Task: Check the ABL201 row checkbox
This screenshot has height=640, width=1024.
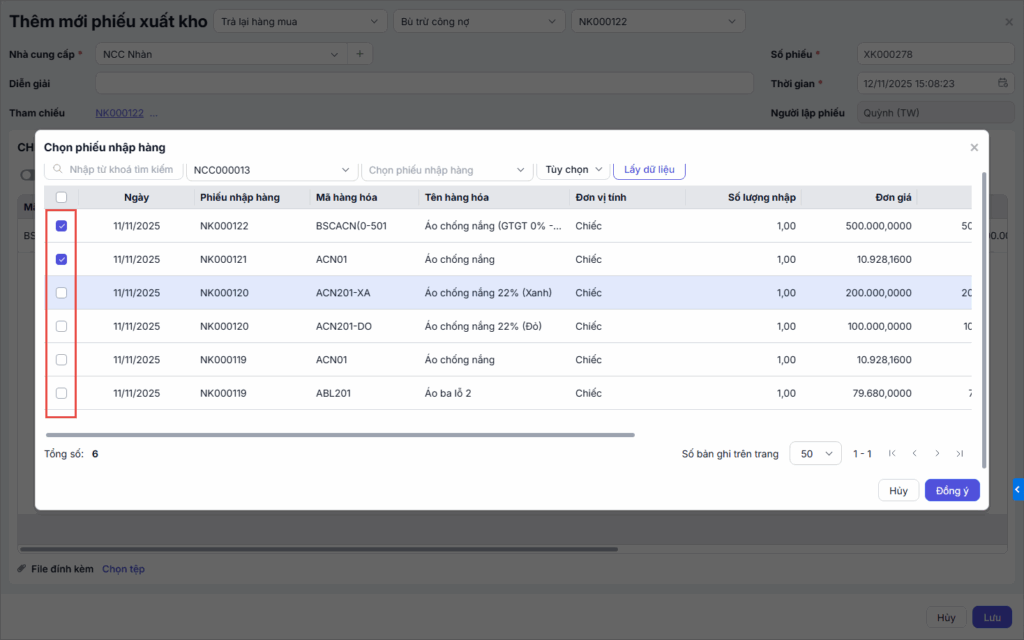Action: (x=61, y=393)
